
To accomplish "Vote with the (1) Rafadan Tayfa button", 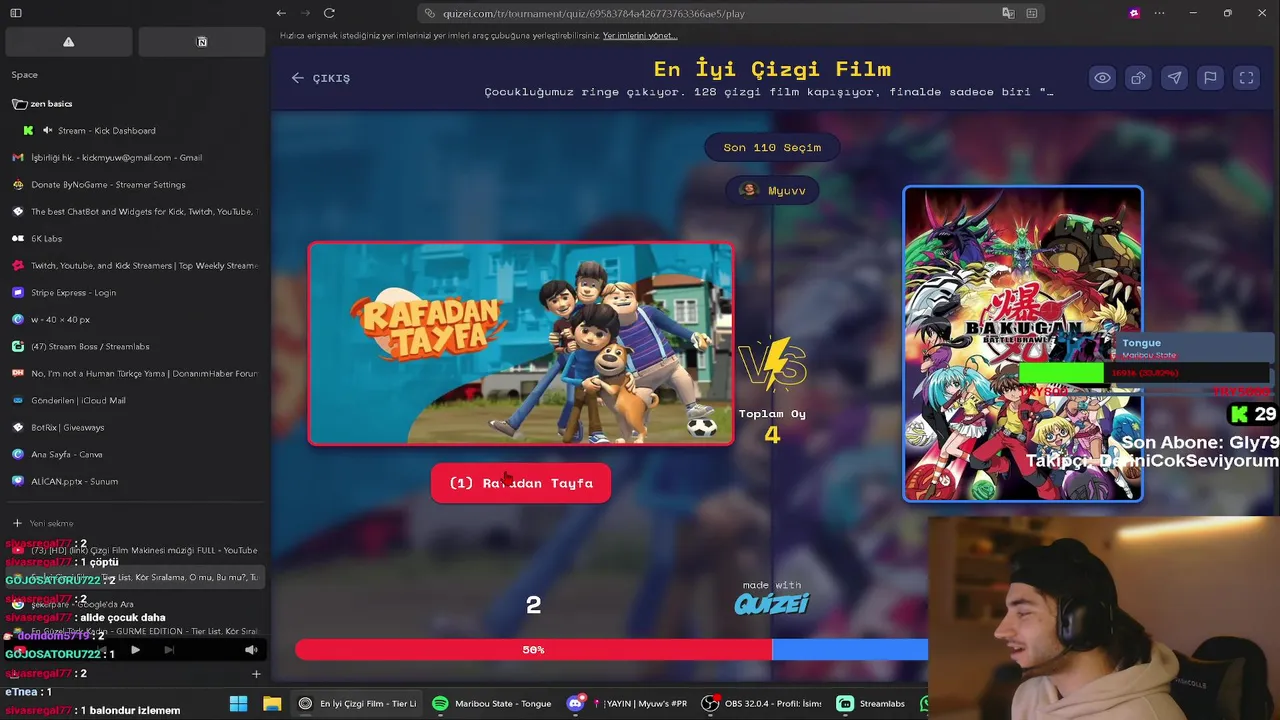I will 521,483.
